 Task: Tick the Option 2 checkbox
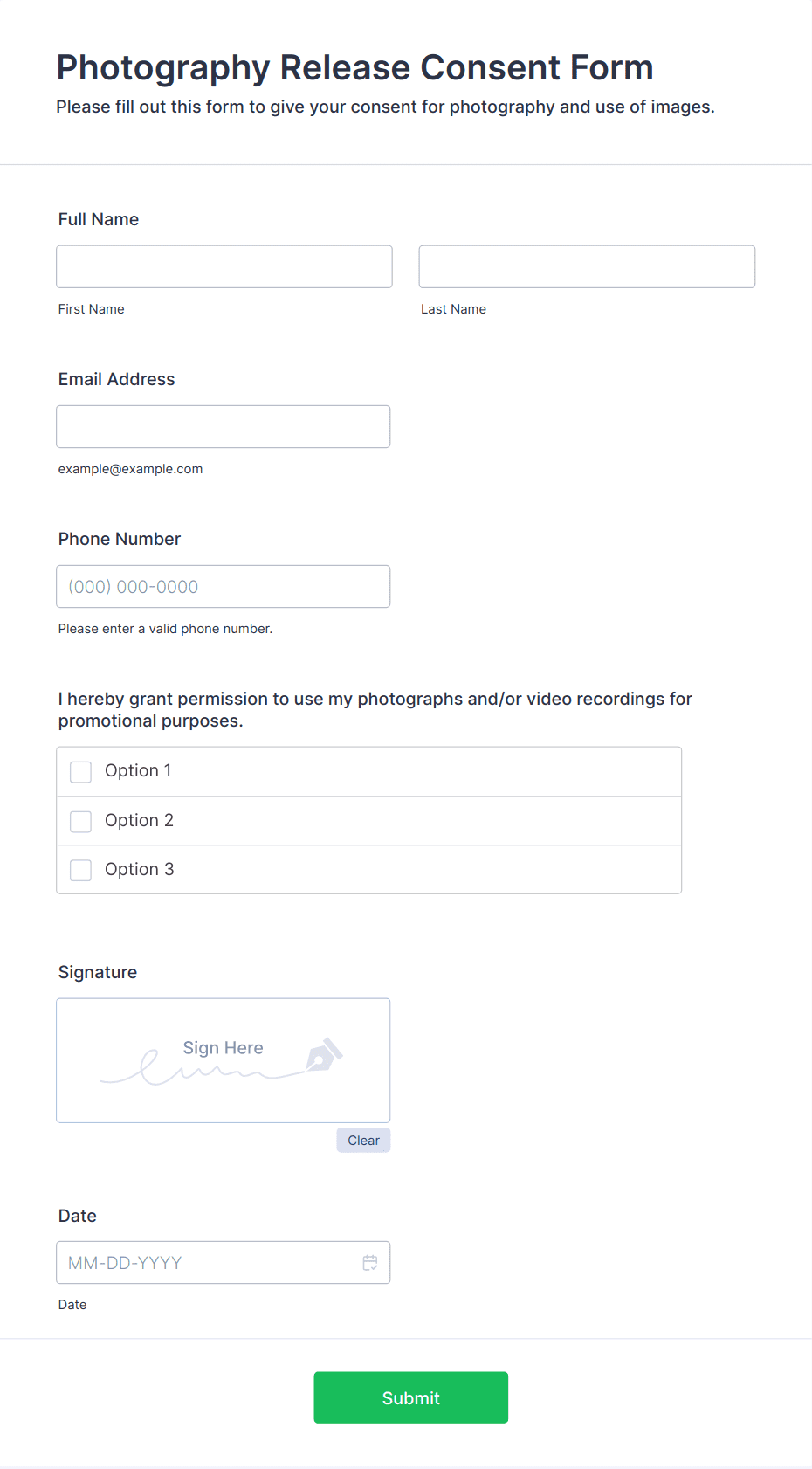coord(80,822)
